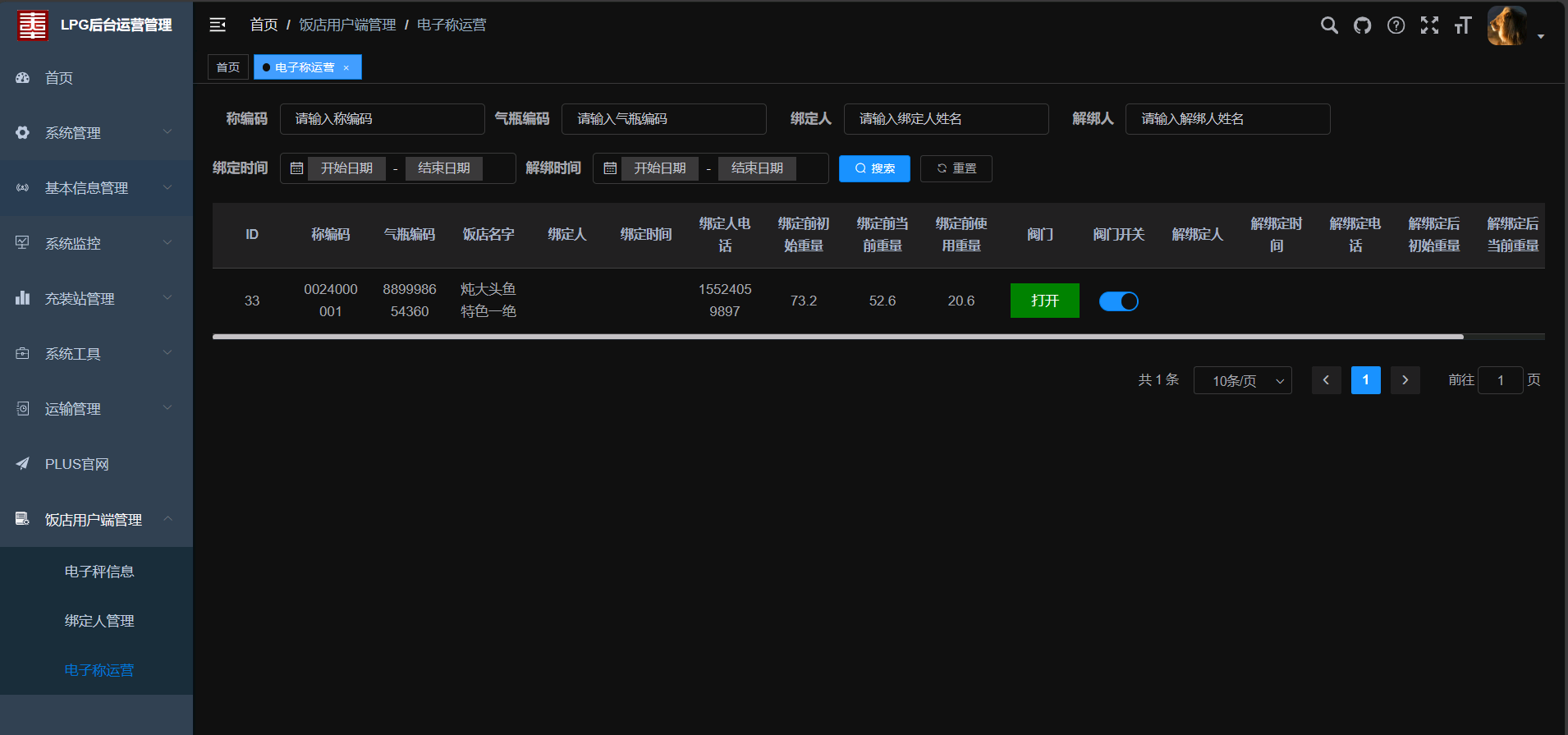Click the horizontal table scrollbar
1568x735 pixels.
point(837,337)
